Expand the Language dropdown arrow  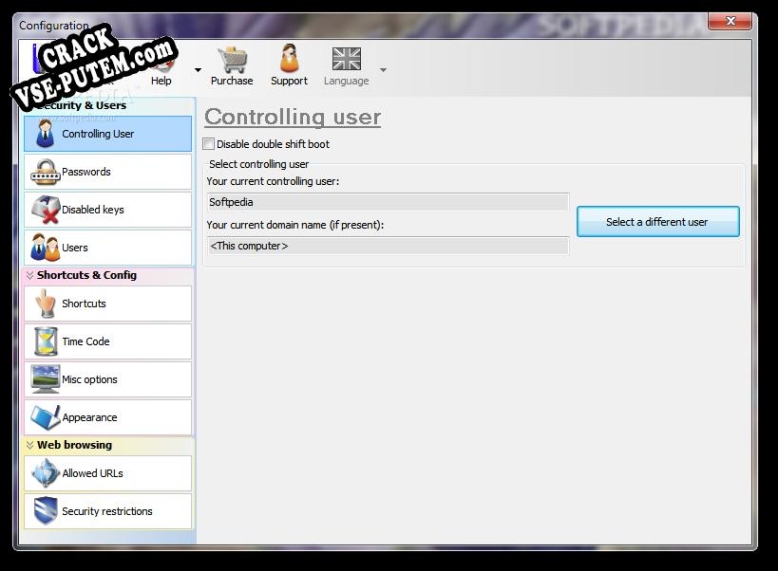click(383, 70)
